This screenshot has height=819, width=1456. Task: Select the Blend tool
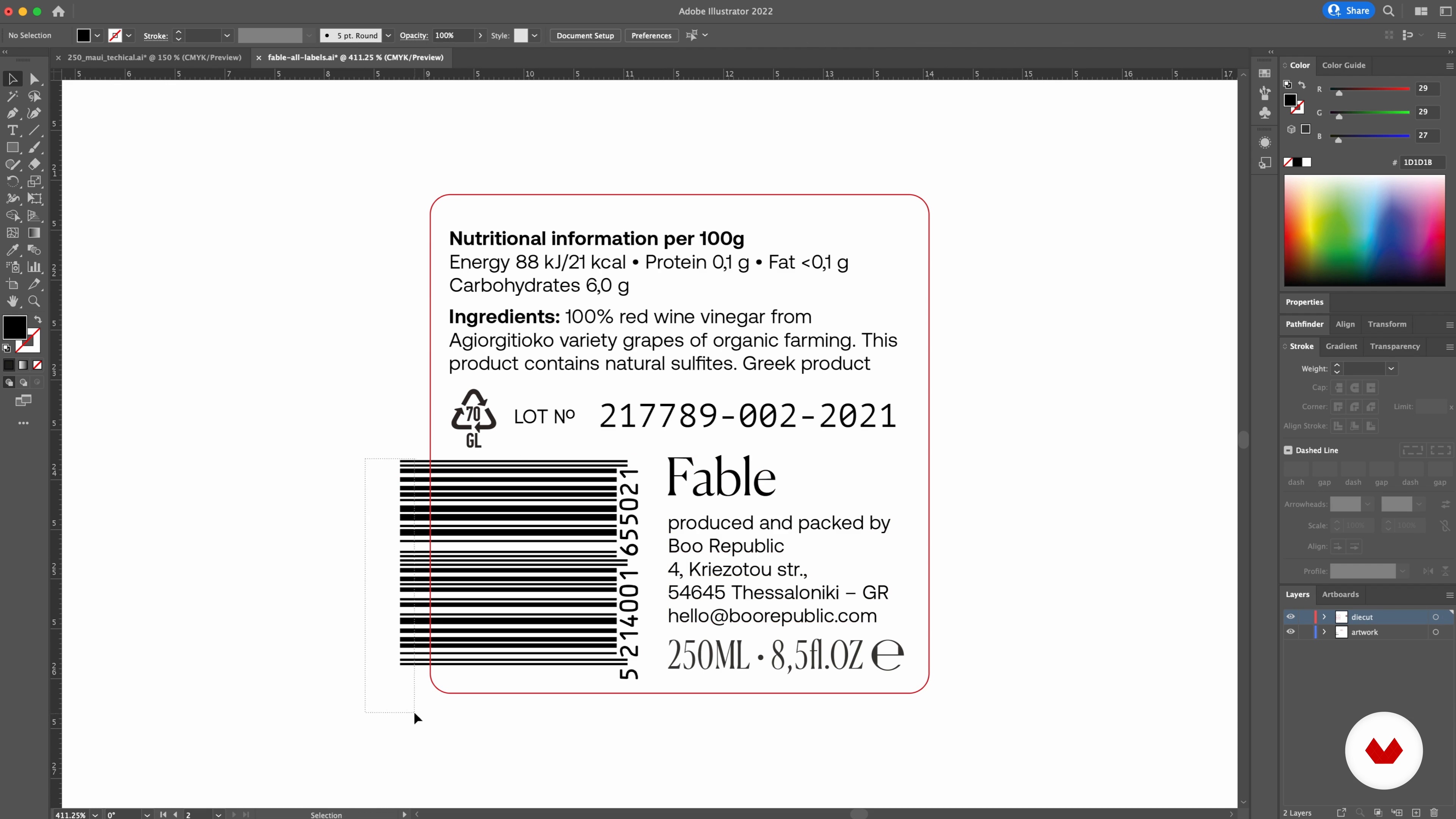35,250
